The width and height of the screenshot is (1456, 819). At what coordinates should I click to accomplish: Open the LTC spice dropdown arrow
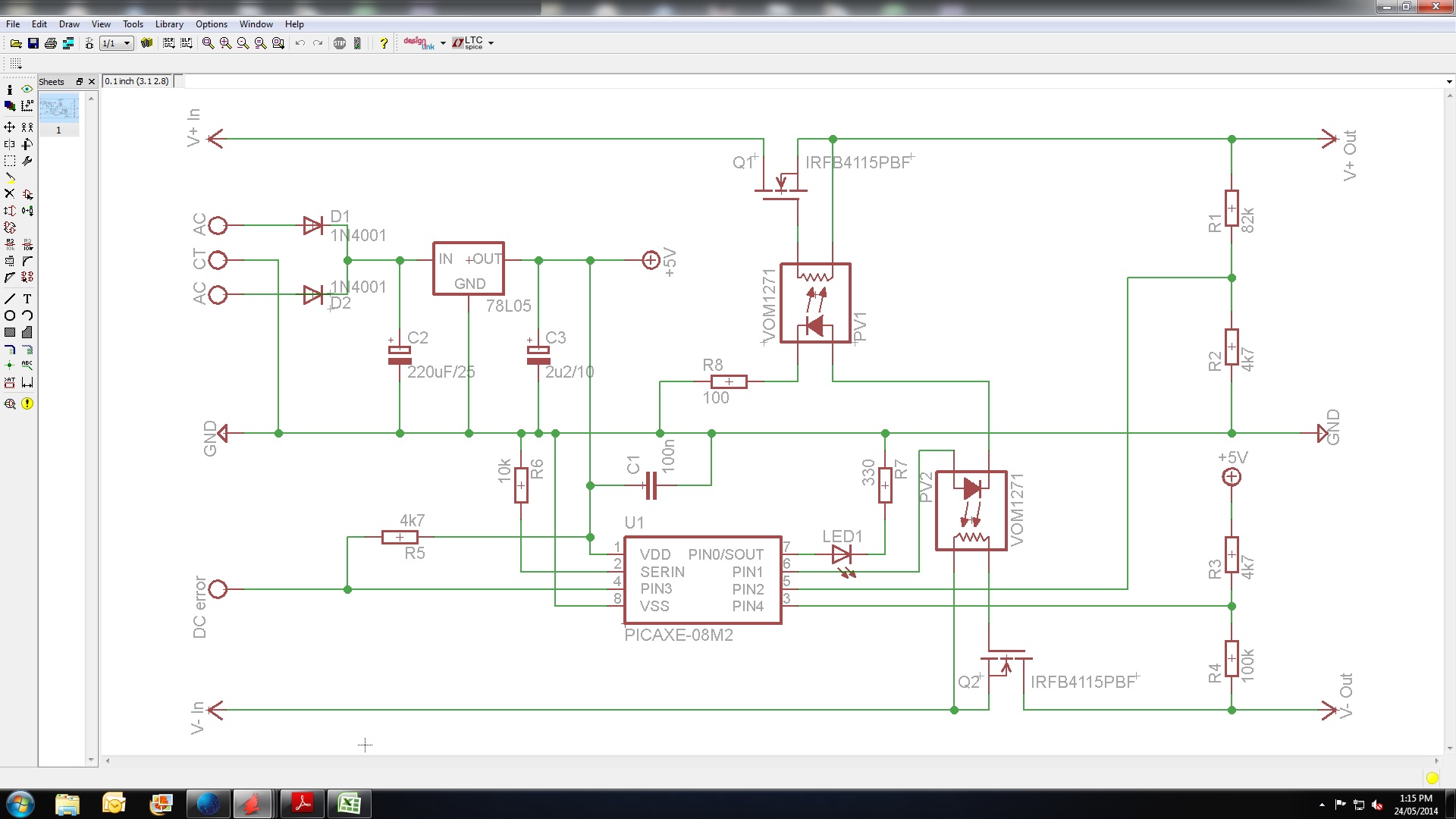491,43
